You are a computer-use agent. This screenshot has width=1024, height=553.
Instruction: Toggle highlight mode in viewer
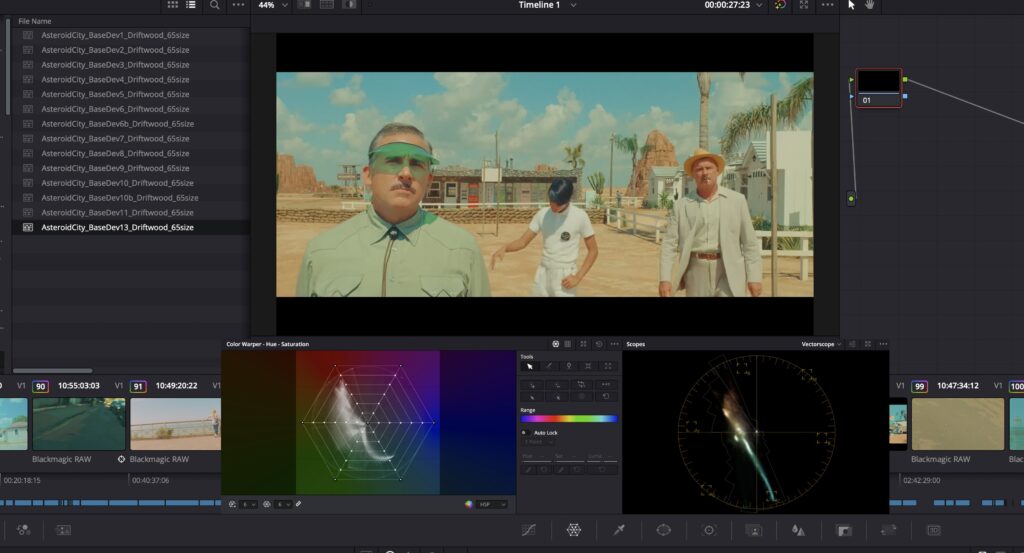[349, 5]
